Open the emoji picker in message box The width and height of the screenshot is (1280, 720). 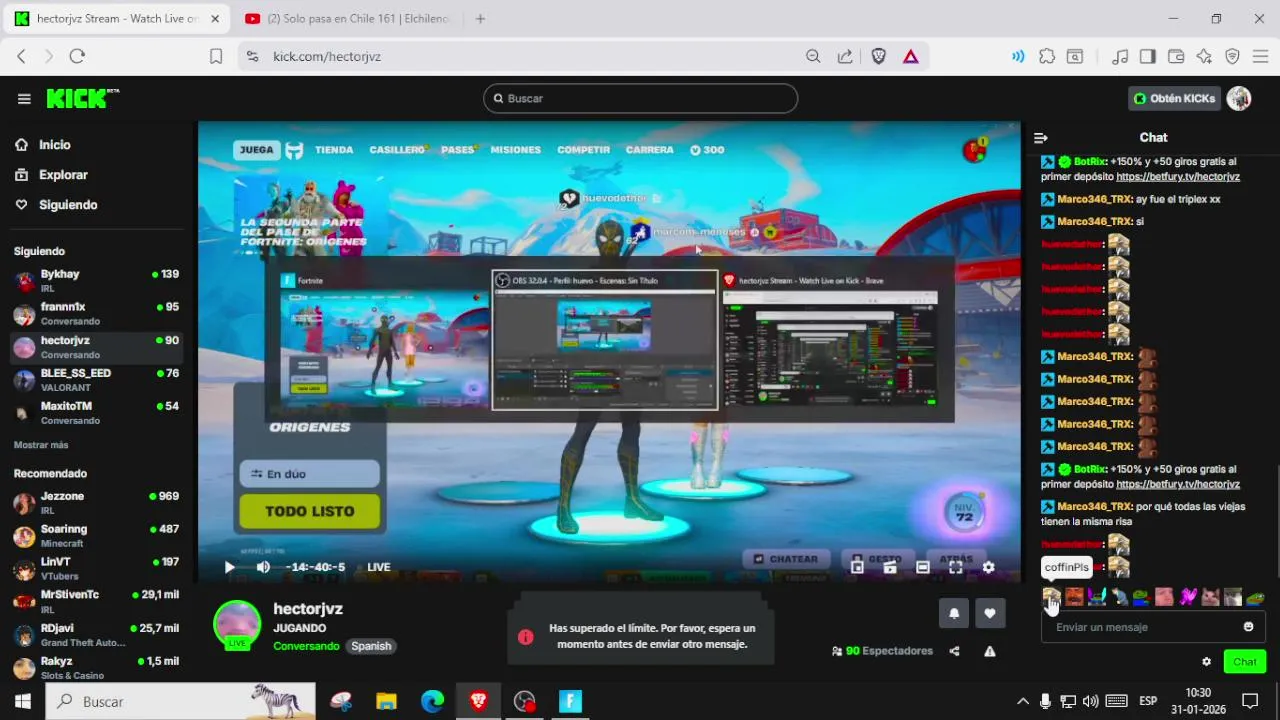coord(1248,627)
